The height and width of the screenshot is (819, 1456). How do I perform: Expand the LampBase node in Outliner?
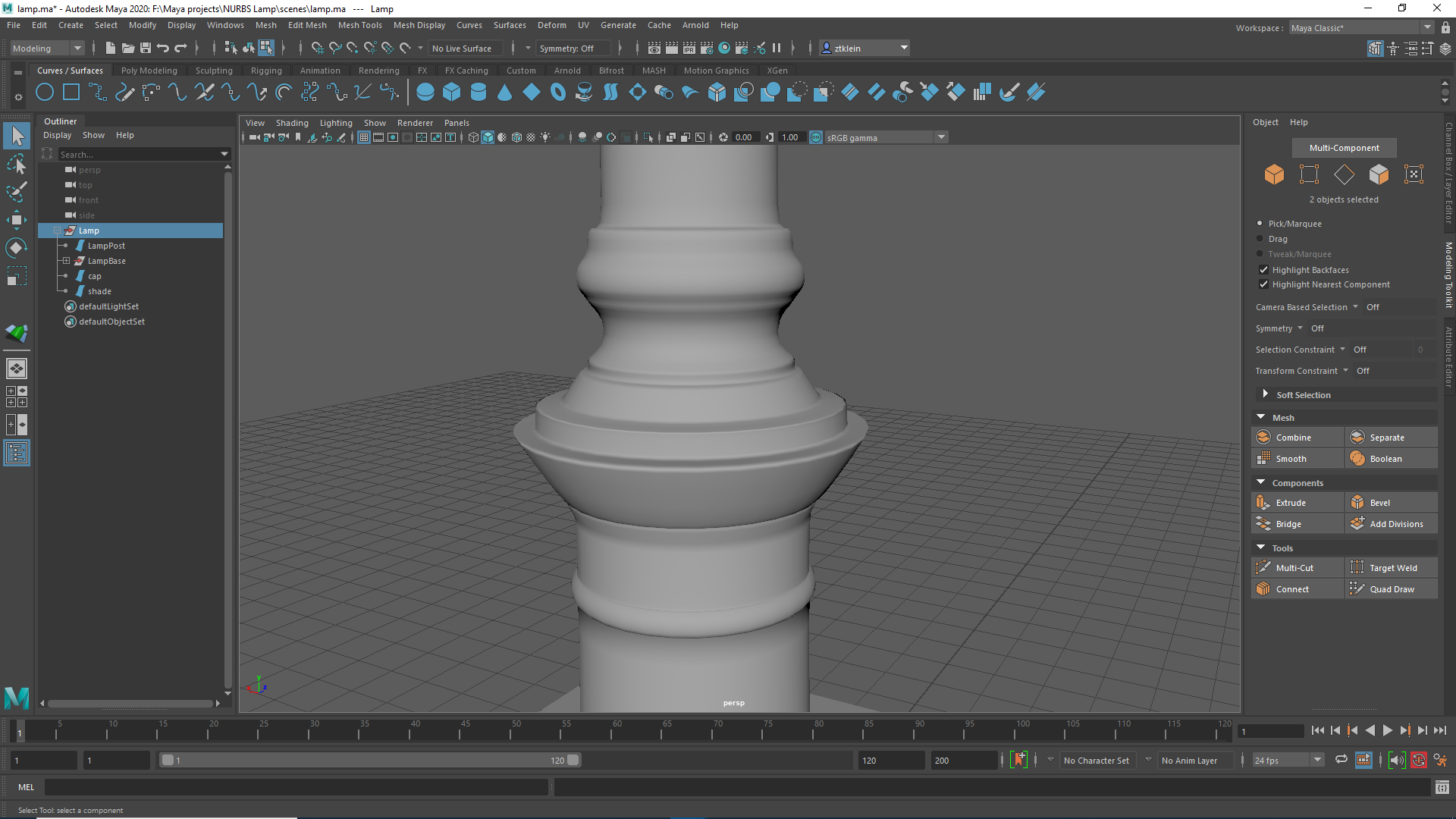point(67,261)
